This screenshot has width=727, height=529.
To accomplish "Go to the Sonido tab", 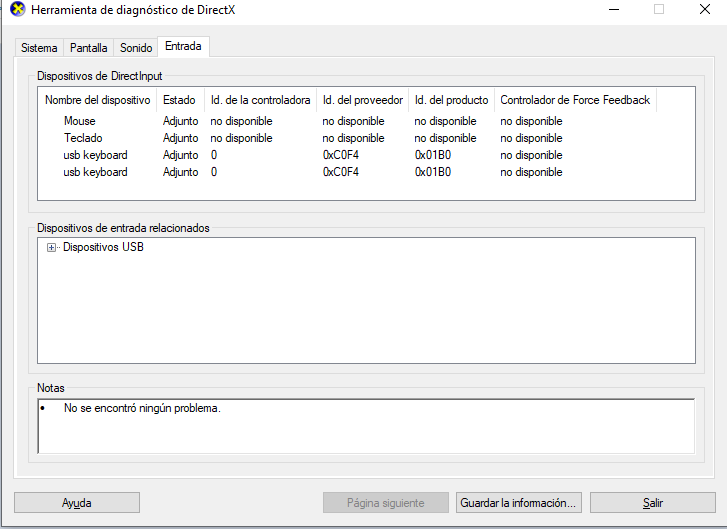I will (136, 48).
